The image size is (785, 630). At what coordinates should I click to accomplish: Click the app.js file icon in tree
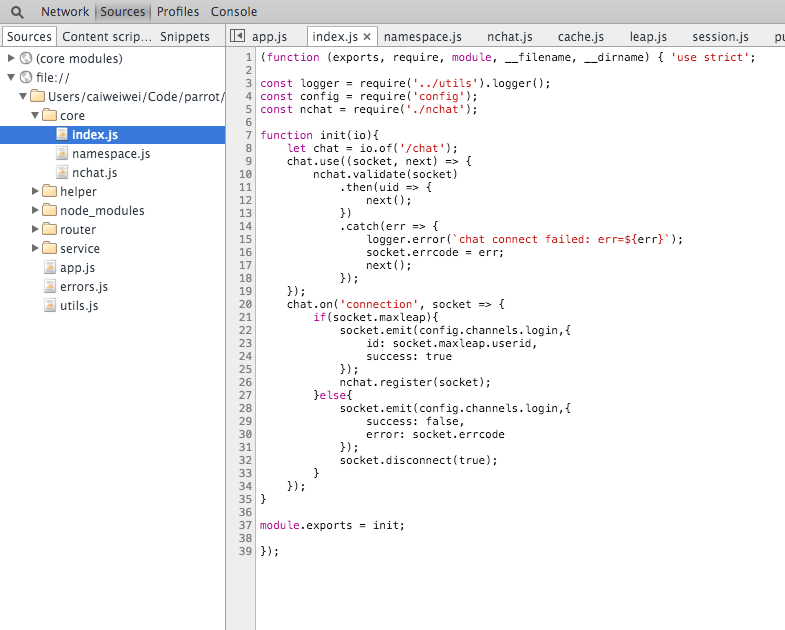[x=50, y=268]
